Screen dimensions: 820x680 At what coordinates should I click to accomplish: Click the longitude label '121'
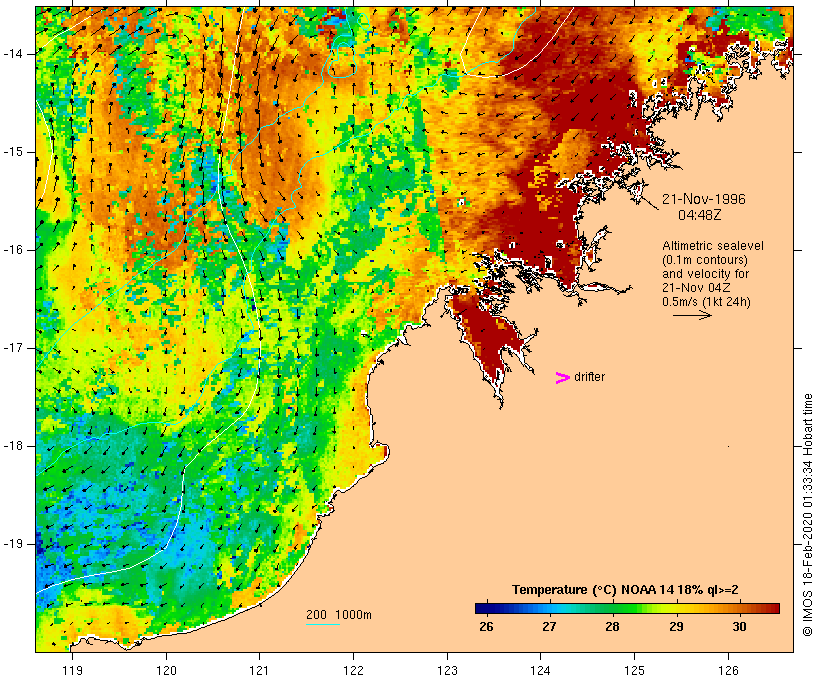259,670
